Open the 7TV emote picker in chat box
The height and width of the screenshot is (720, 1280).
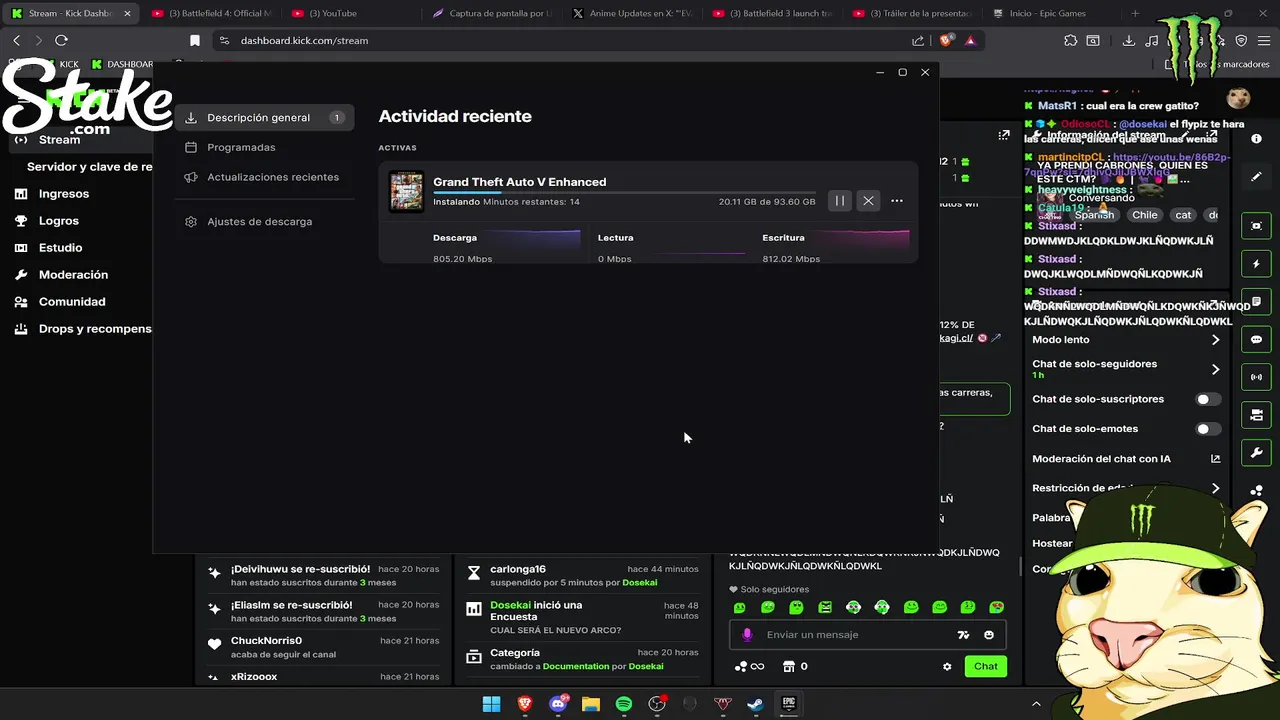963,635
